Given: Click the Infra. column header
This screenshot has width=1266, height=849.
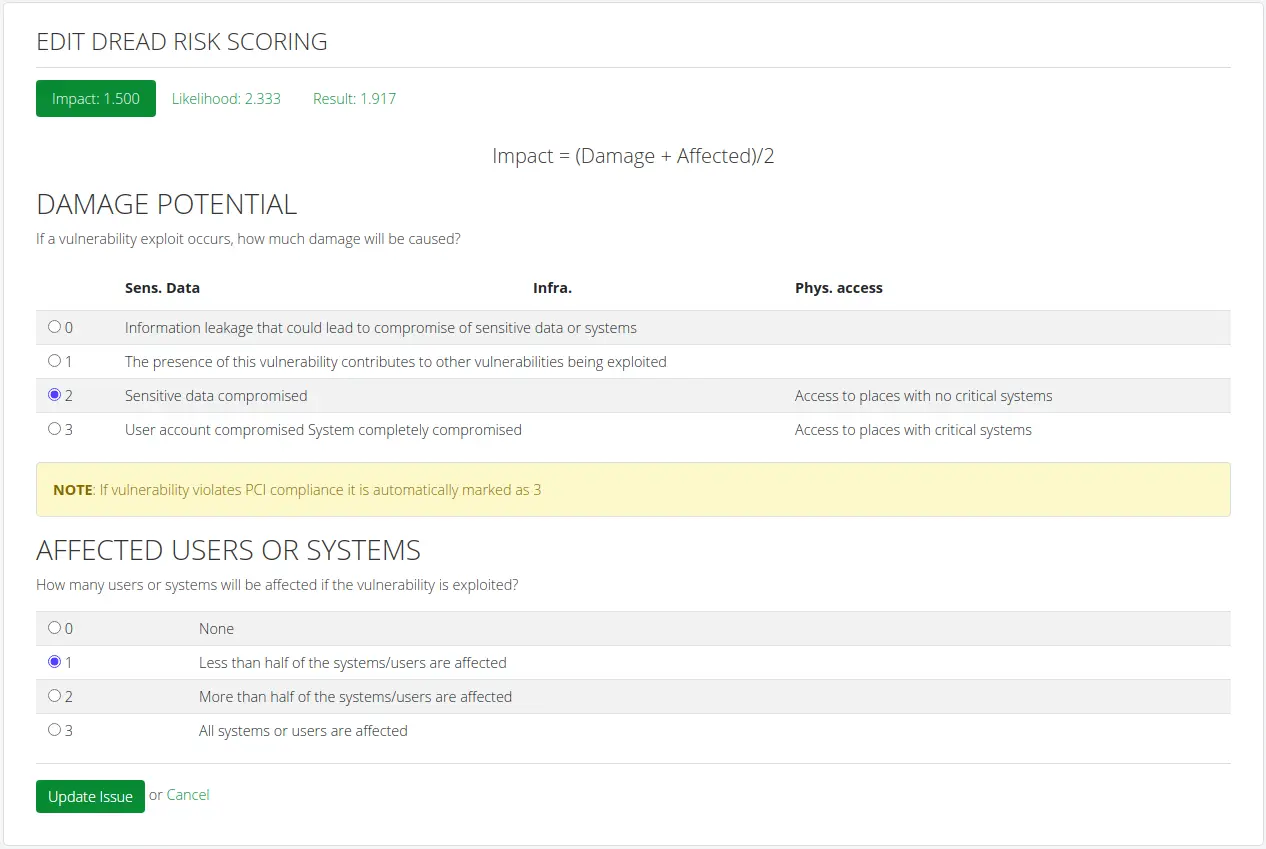Looking at the screenshot, I should pos(552,287).
